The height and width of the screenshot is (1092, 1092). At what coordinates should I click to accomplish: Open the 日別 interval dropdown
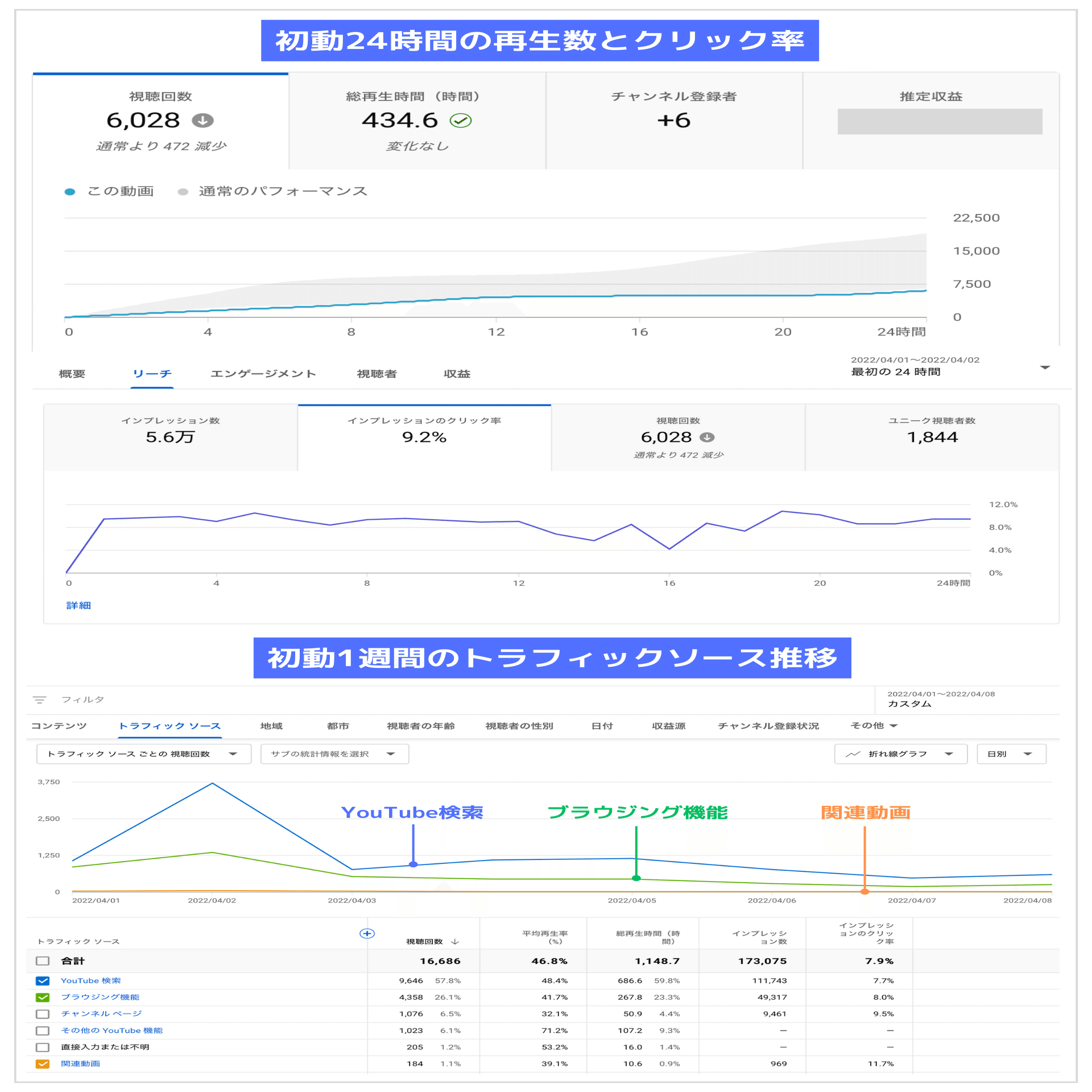(x=1011, y=754)
